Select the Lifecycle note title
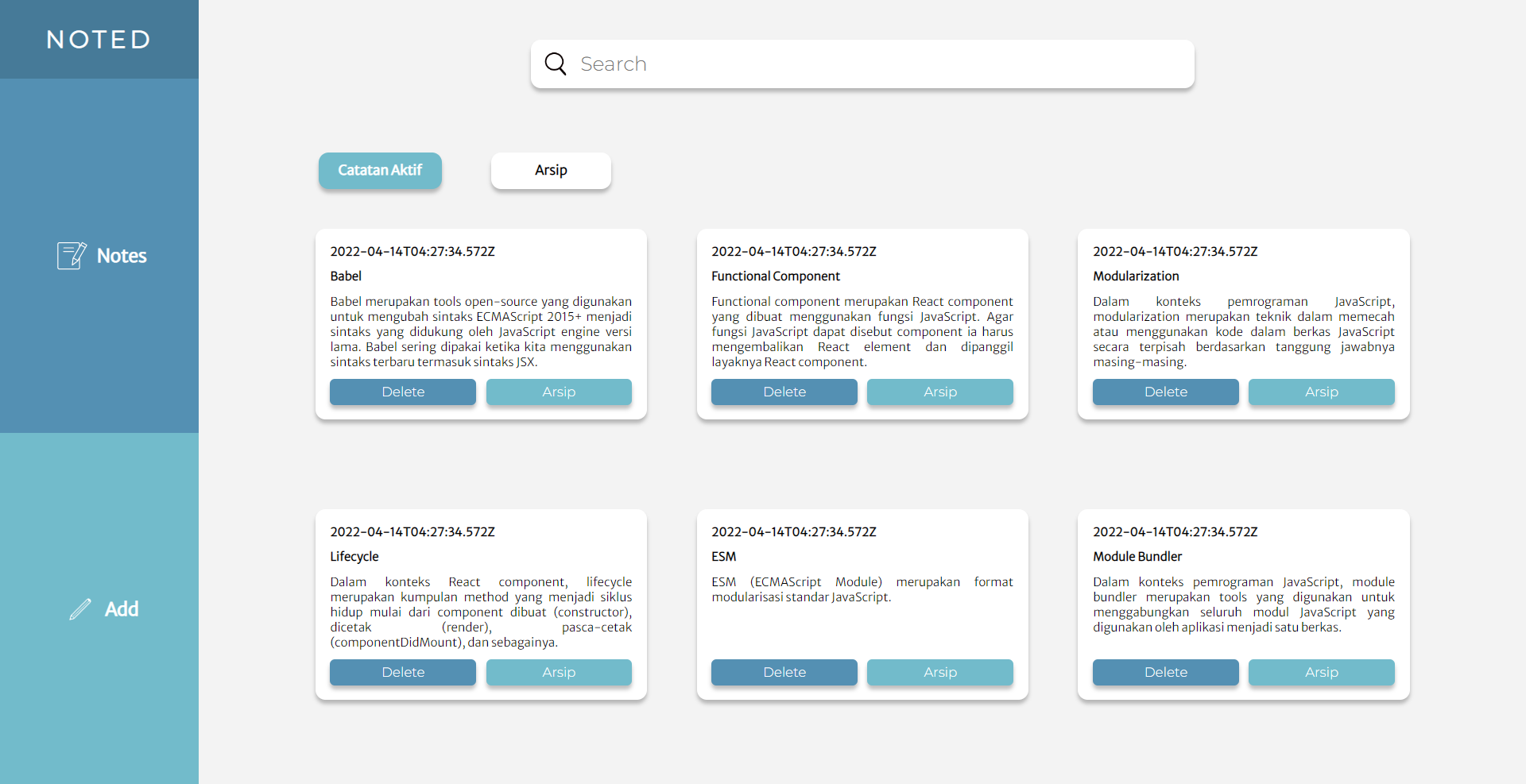Image resolution: width=1526 pixels, height=784 pixels. 354,556
